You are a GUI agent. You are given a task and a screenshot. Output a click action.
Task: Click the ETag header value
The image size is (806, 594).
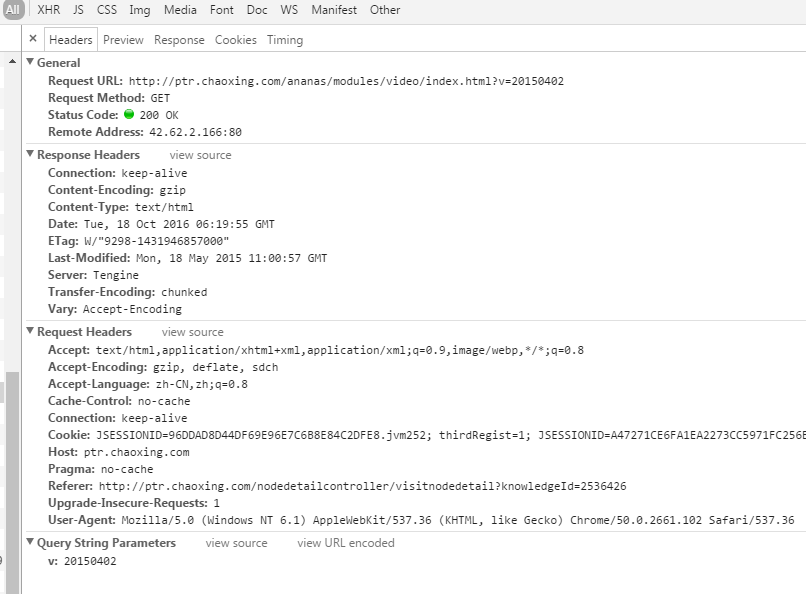[156, 241]
